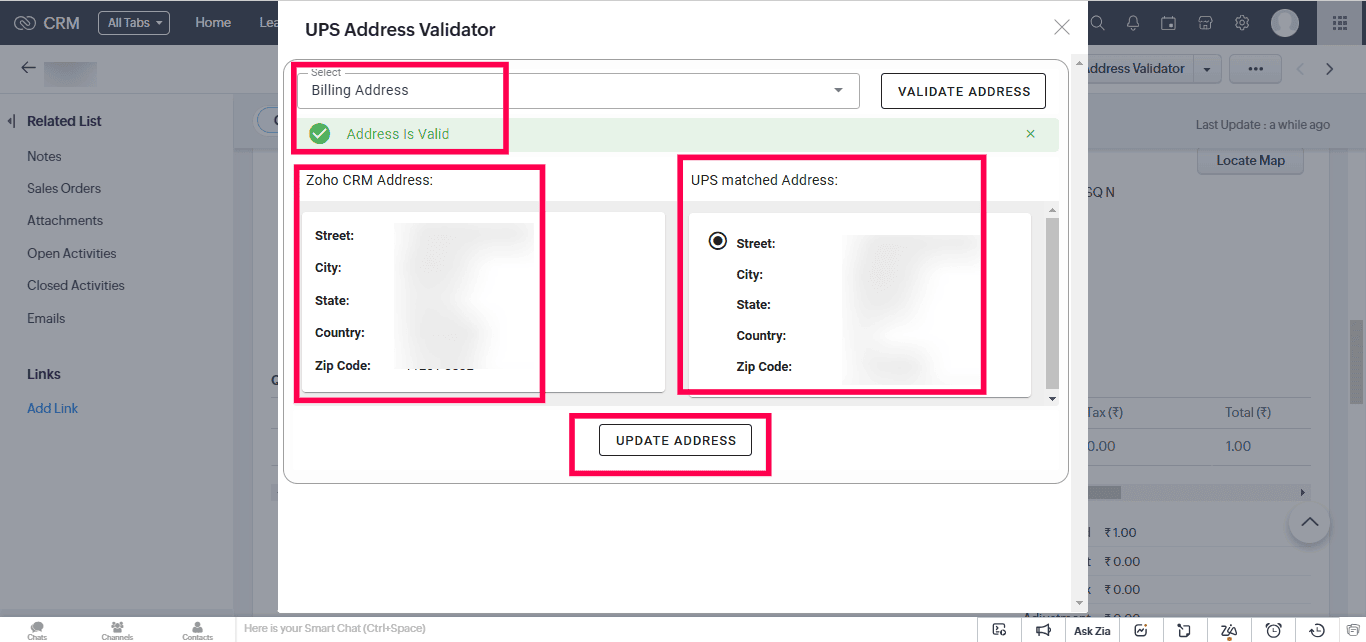Open Open Activities related list
The image size is (1366, 642).
[72, 253]
